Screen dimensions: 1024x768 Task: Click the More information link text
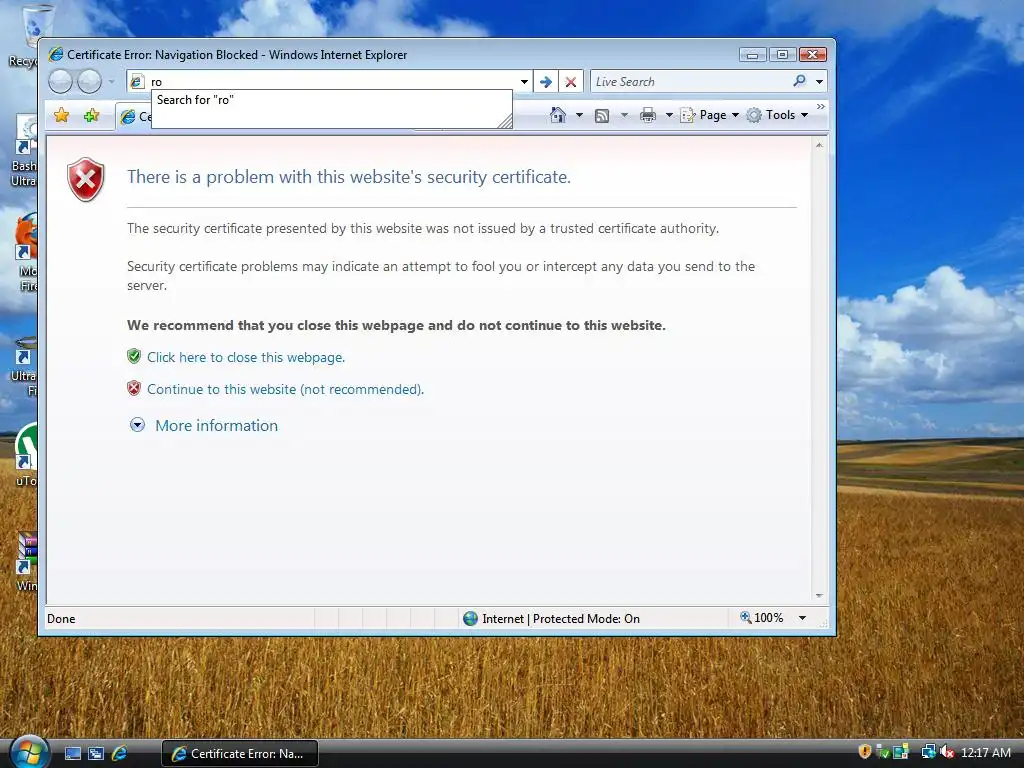pos(216,425)
